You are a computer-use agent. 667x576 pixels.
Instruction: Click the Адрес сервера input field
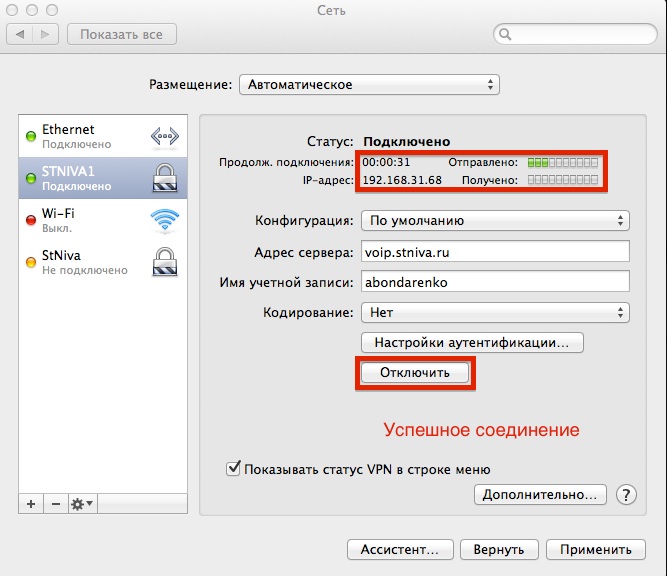click(495, 251)
